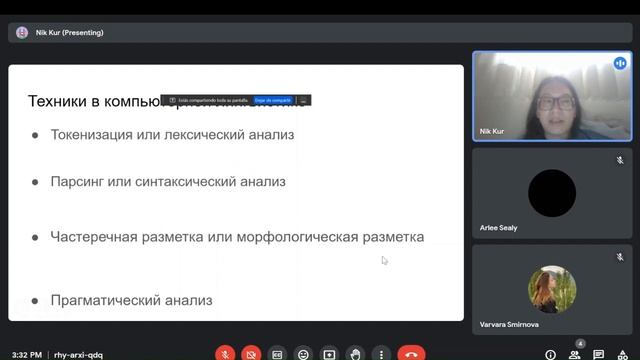Screen dimensions: 640x360
Task: Unmute the microphone
Action: click(225, 354)
